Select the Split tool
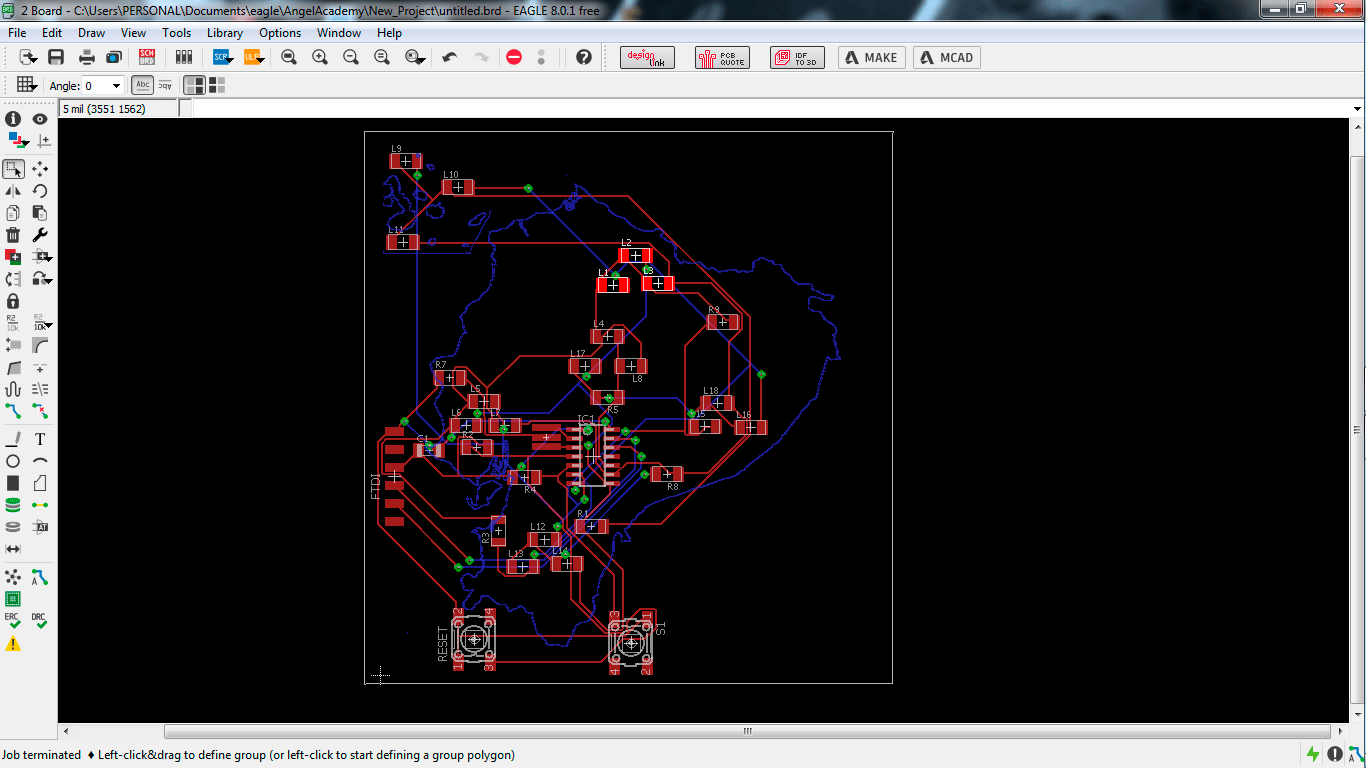 (13, 367)
